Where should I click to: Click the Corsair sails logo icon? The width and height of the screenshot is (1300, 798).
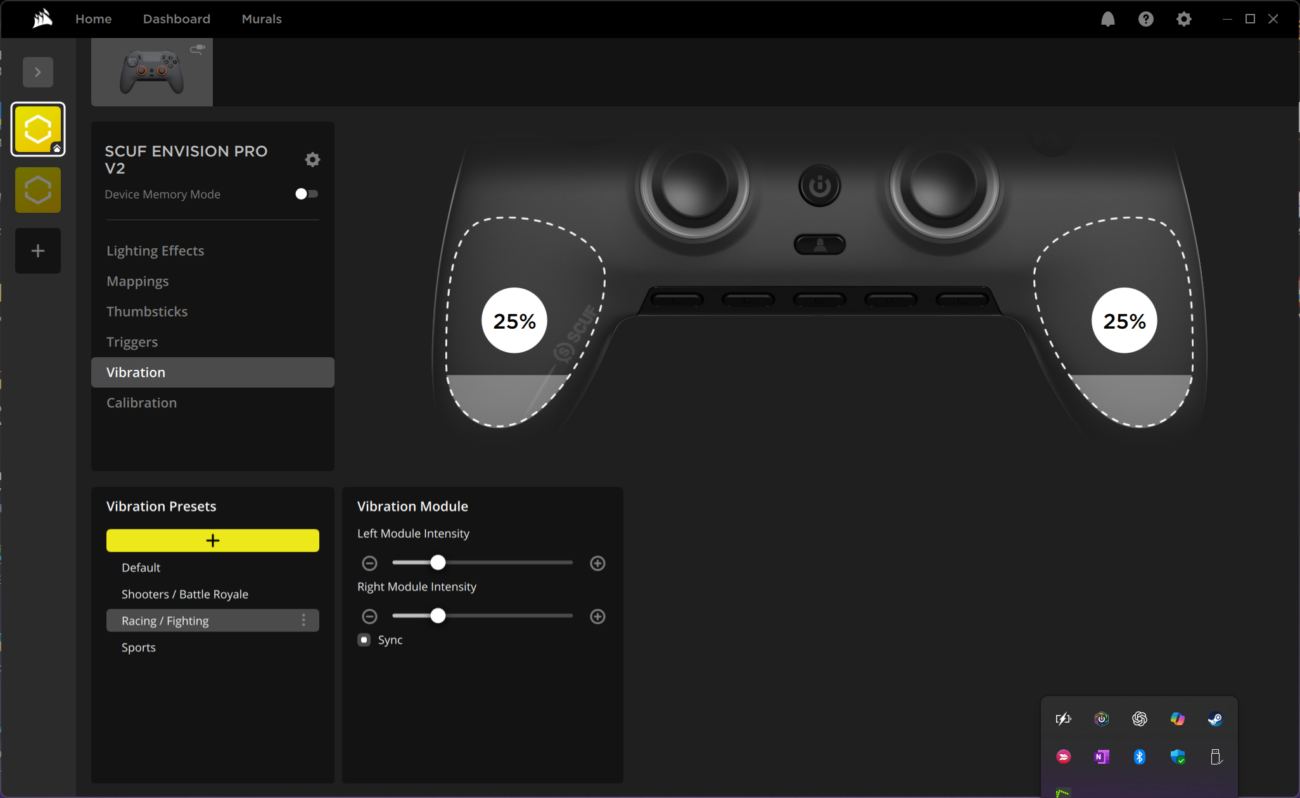tap(42, 18)
